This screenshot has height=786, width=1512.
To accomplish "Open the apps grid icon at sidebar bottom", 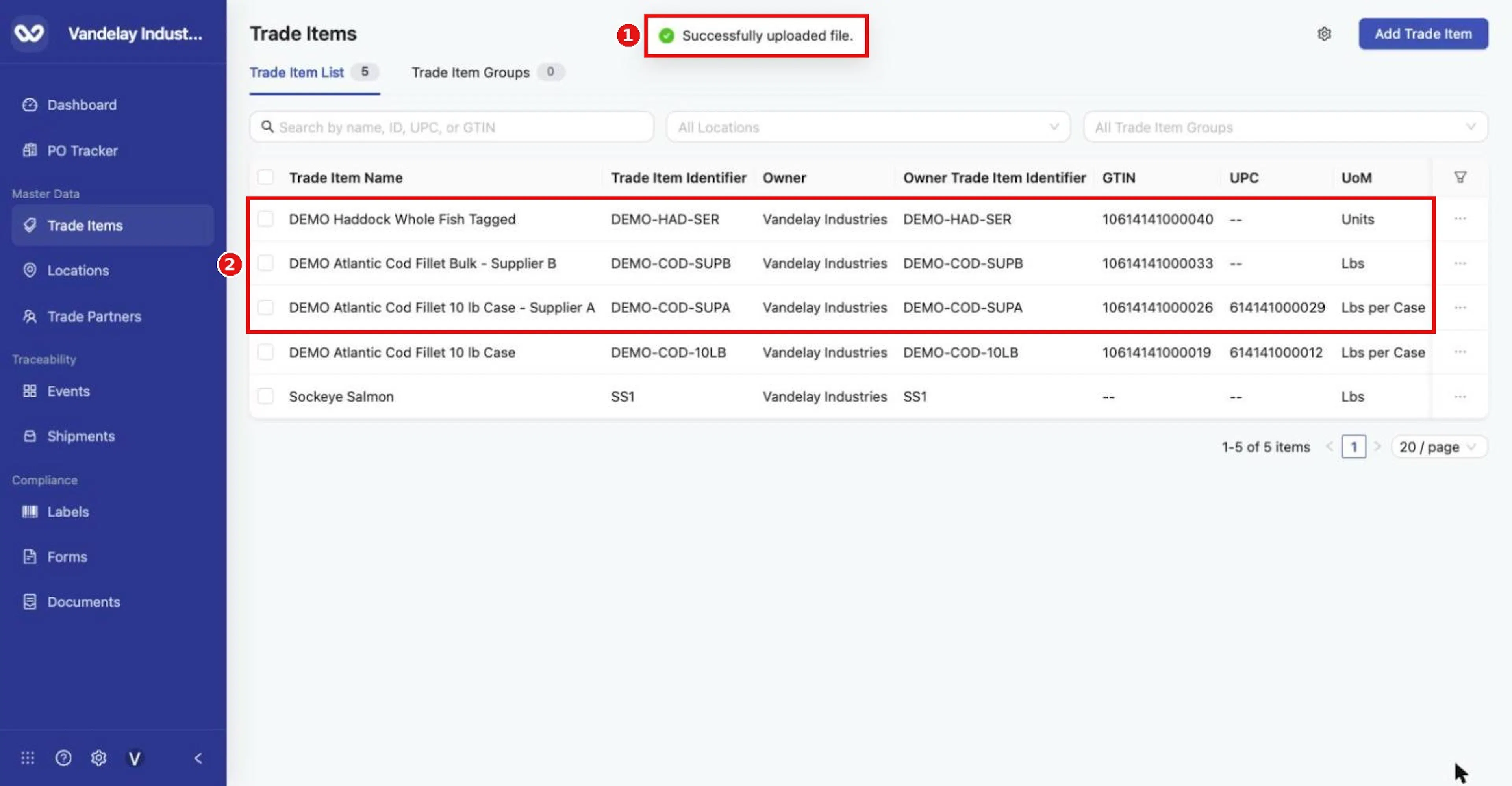I will tap(28, 758).
